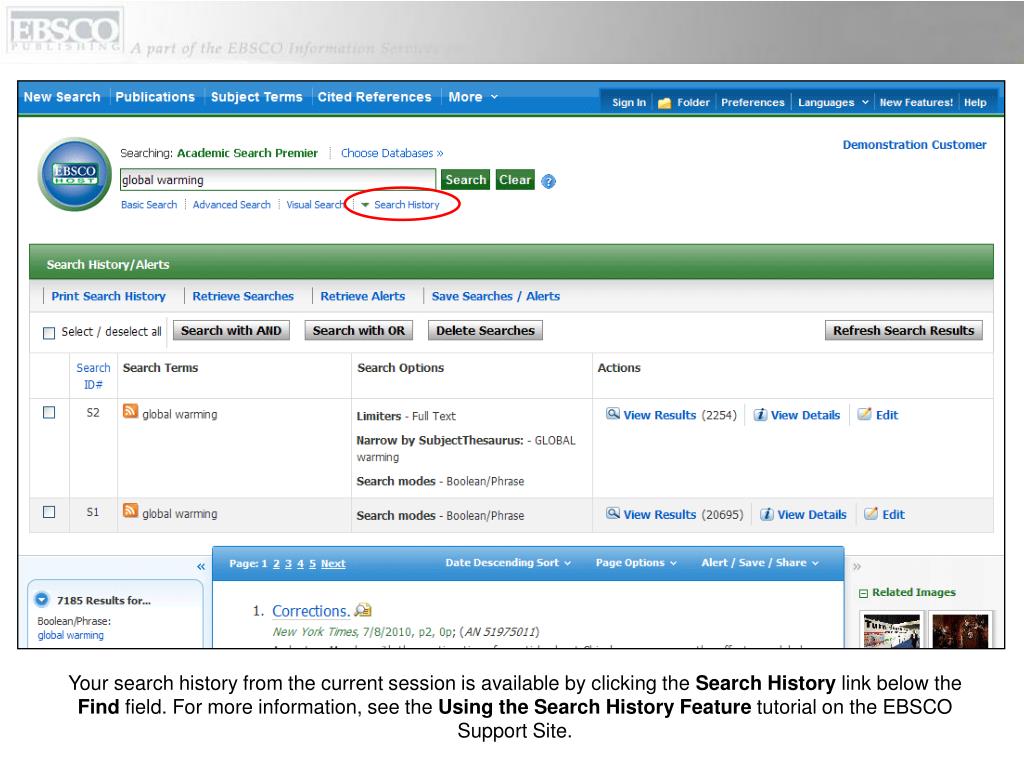Open Preferences in top bar
The height and width of the screenshot is (768, 1024).
click(x=752, y=103)
